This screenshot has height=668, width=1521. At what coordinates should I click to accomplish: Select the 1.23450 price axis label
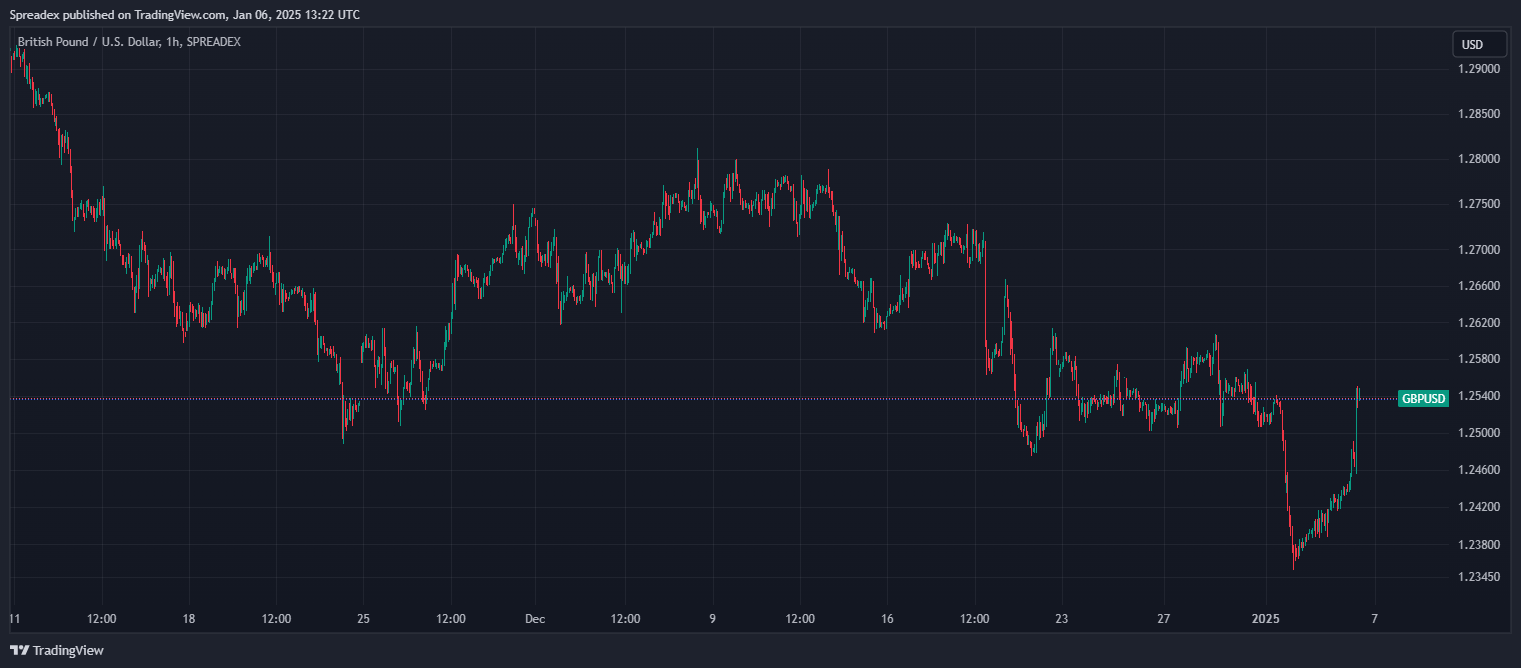tap(1479, 577)
